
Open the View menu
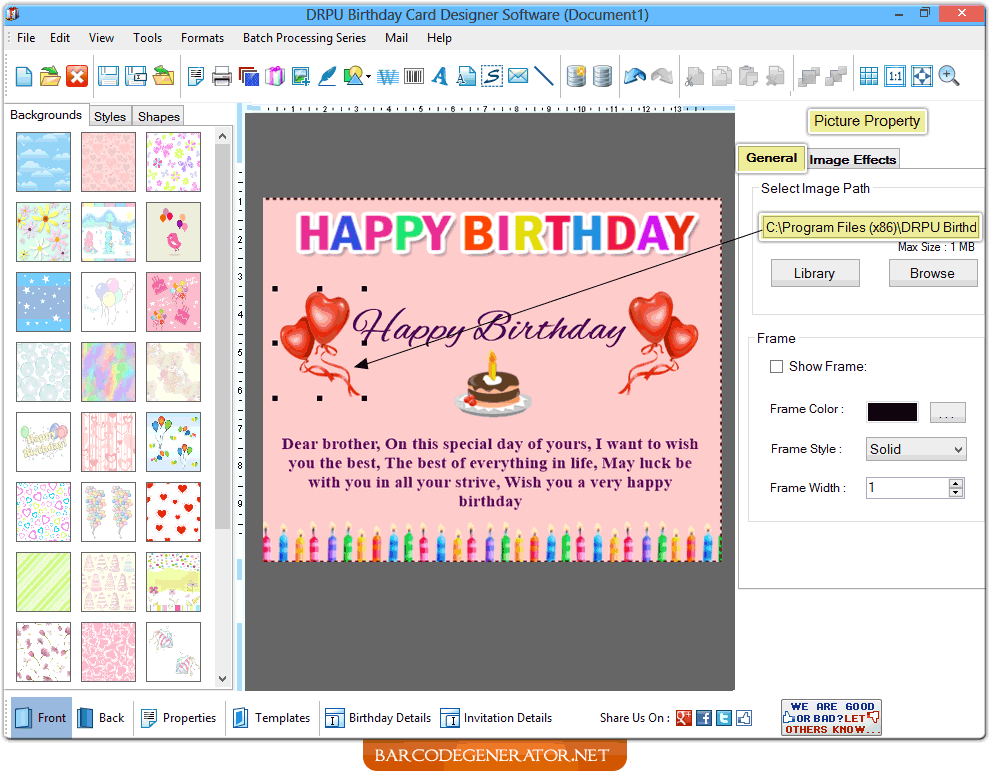101,38
